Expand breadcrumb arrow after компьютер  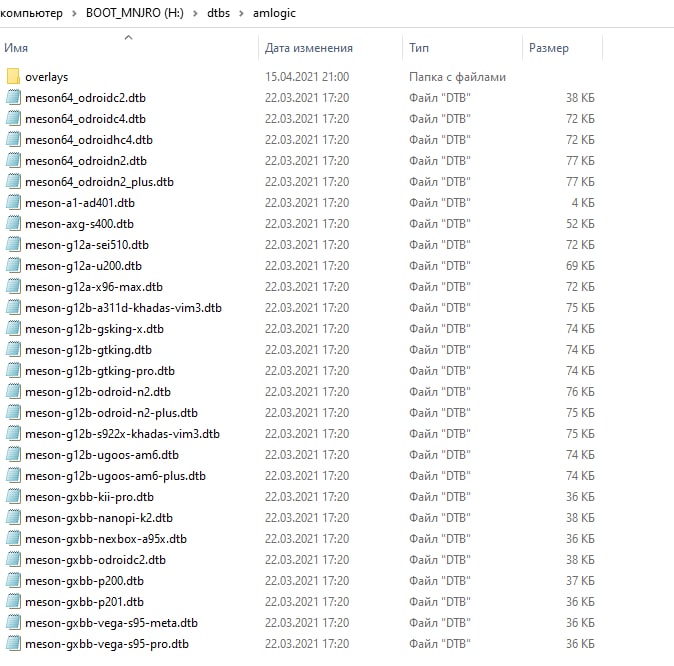74,13
